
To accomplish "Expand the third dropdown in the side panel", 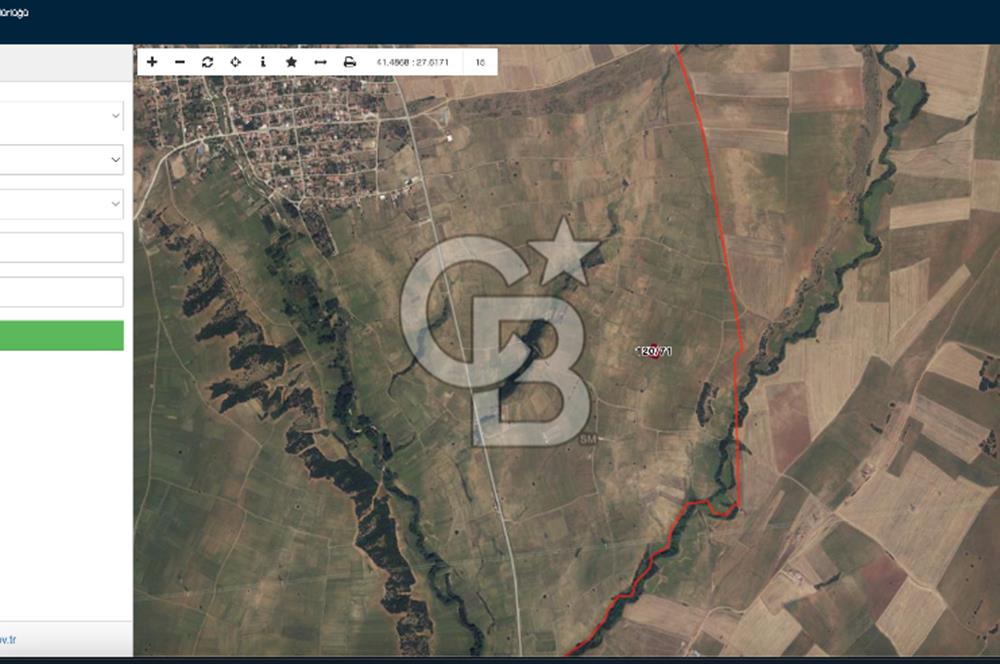I will [60, 204].
